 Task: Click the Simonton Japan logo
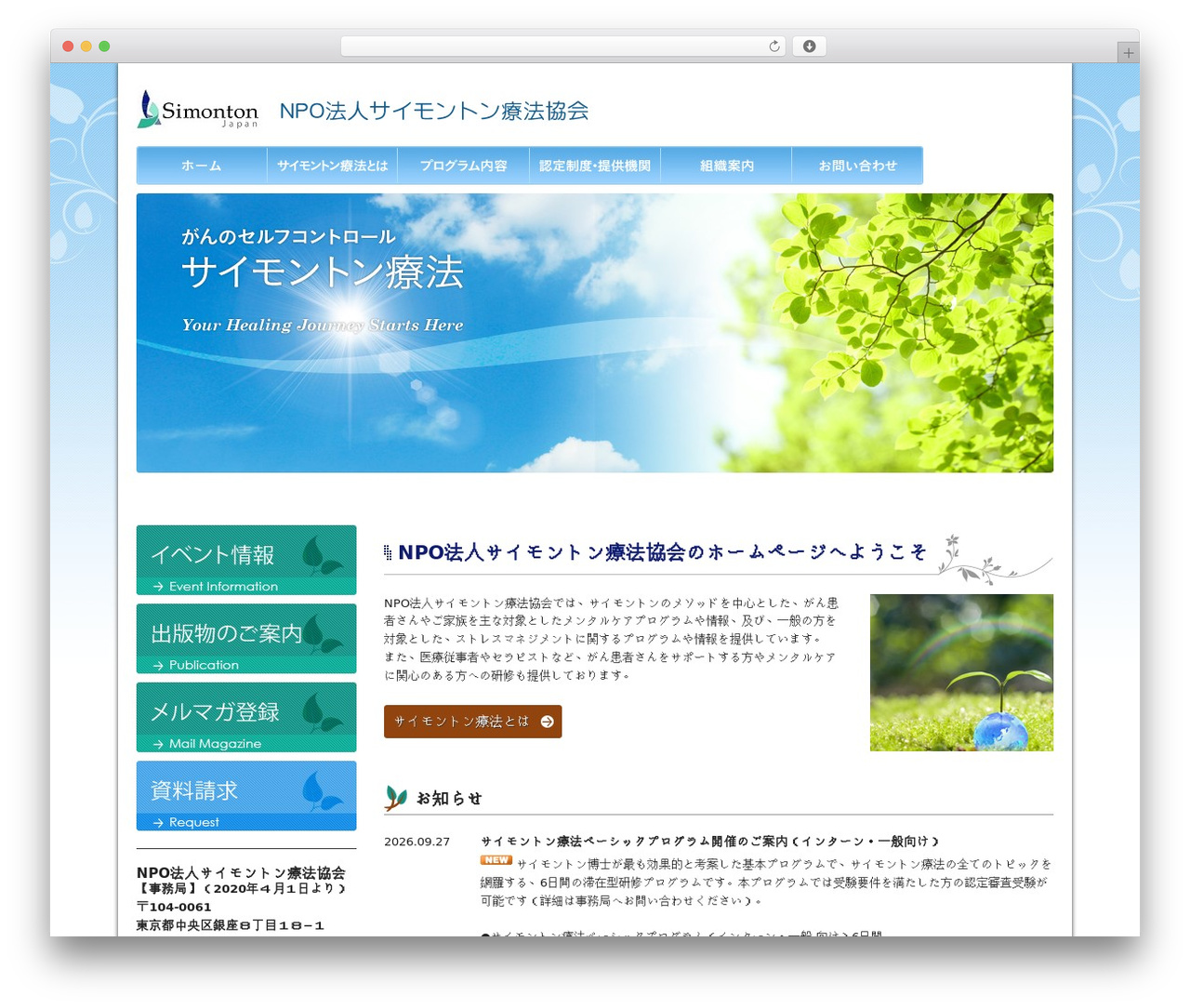click(197, 110)
